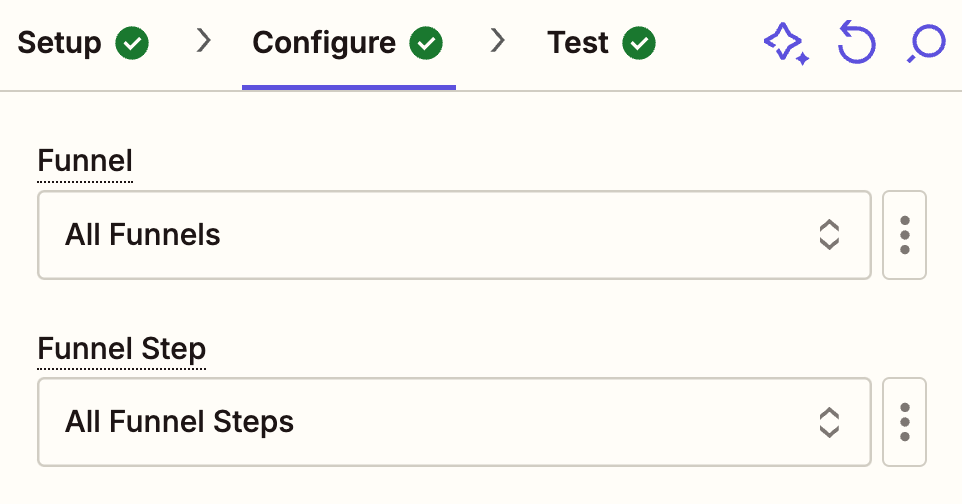Image resolution: width=962 pixels, height=504 pixels.
Task: Switch to the Setup tab
Action: [x=60, y=44]
